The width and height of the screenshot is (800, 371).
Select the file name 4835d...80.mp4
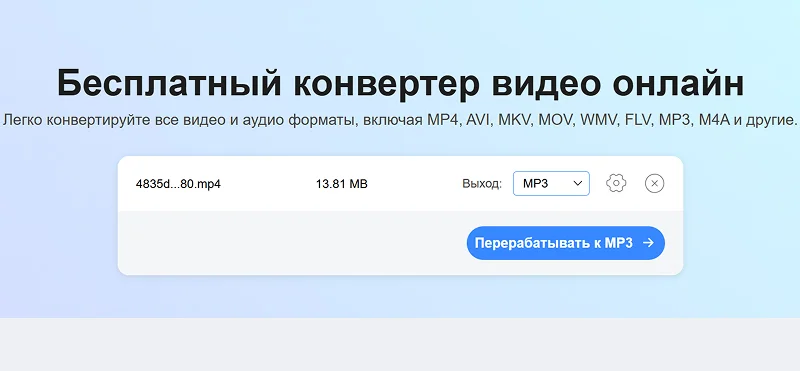tap(178, 184)
